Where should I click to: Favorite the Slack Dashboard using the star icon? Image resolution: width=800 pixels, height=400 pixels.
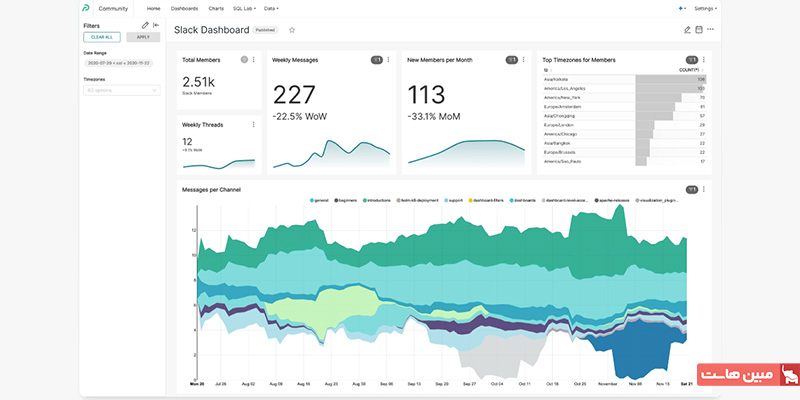pos(292,30)
